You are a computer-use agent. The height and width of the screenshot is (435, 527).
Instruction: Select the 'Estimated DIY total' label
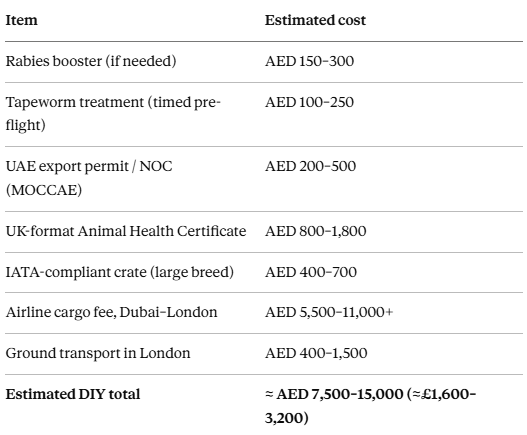(73, 394)
